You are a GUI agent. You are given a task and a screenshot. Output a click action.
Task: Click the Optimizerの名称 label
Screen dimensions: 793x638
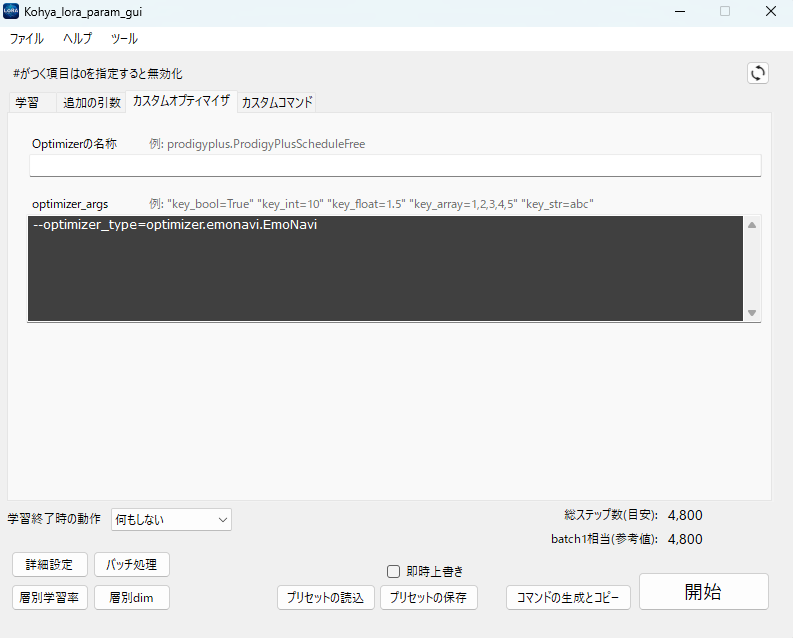coord(74,144)
